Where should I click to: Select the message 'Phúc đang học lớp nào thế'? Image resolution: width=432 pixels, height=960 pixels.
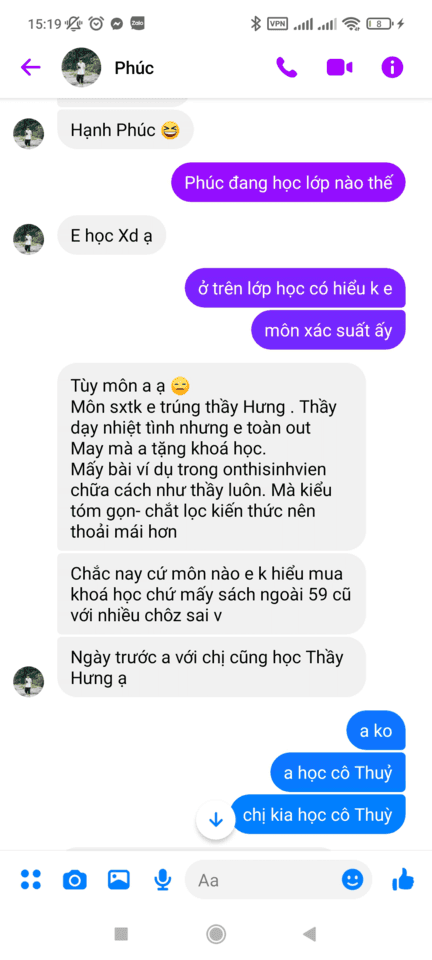(288, 182)
